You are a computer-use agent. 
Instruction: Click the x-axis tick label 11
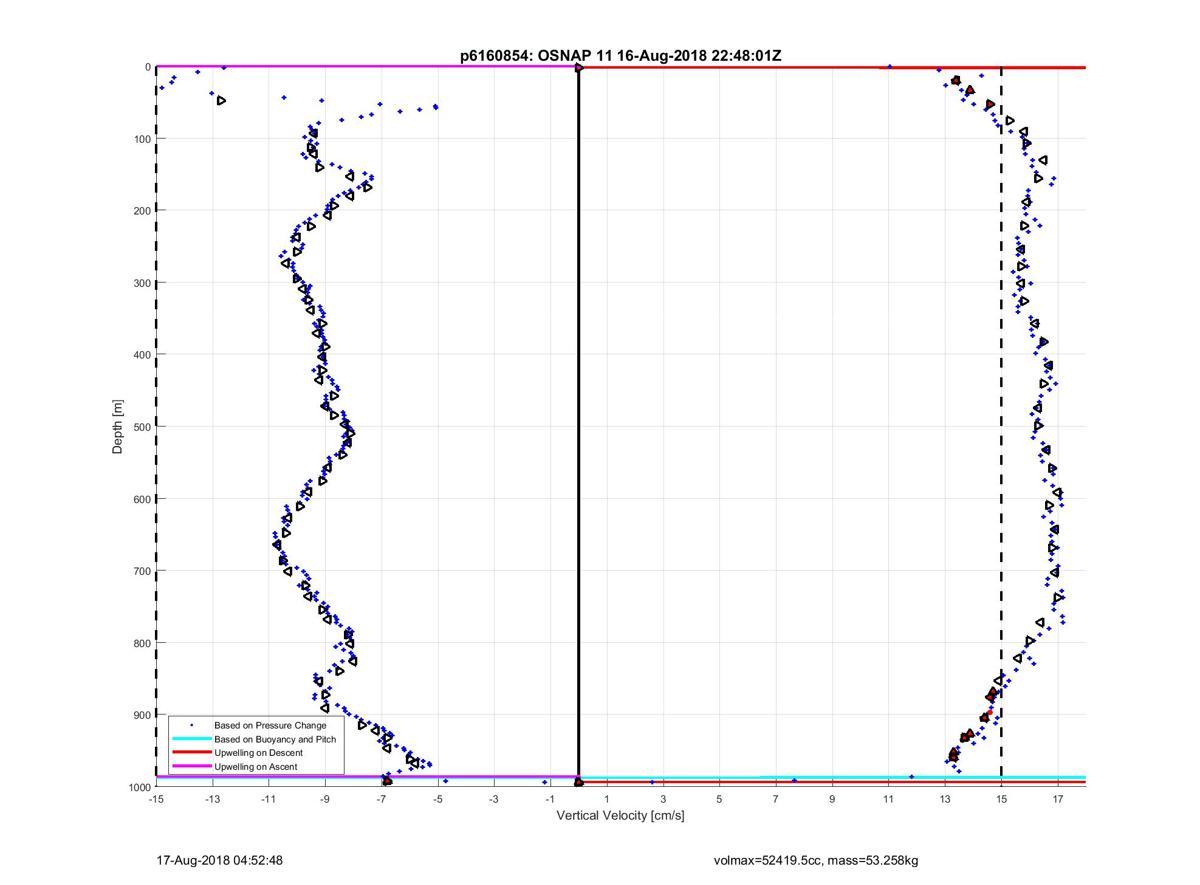888,799
